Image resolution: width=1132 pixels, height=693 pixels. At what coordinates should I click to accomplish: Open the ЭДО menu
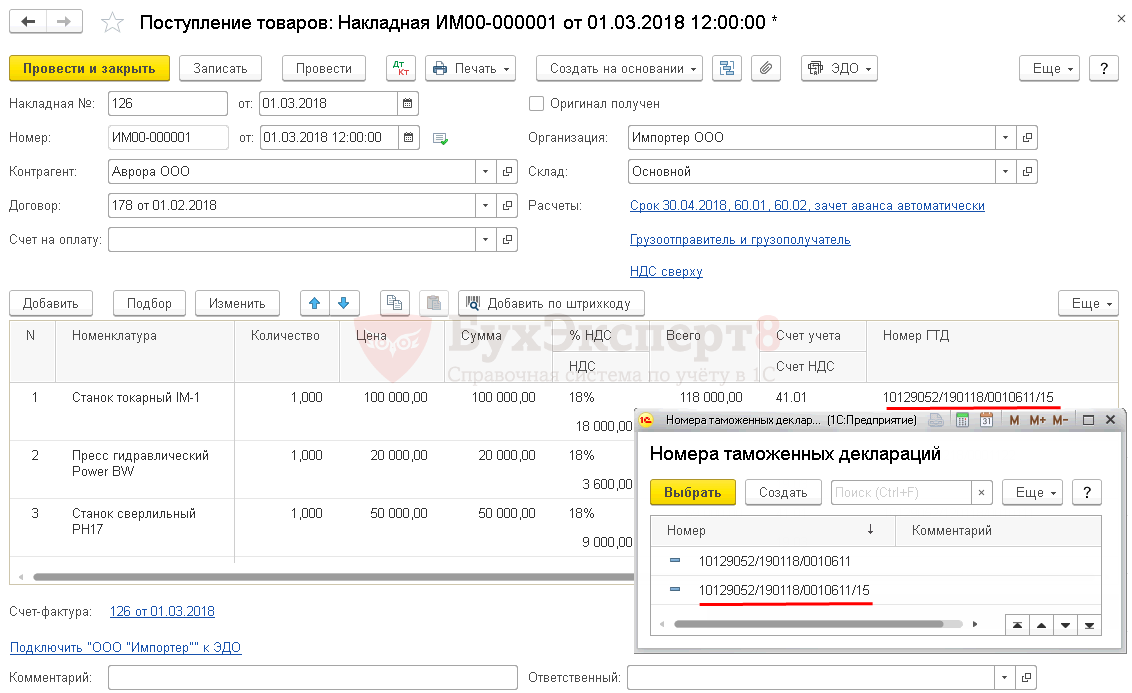(x=838, y=69)
